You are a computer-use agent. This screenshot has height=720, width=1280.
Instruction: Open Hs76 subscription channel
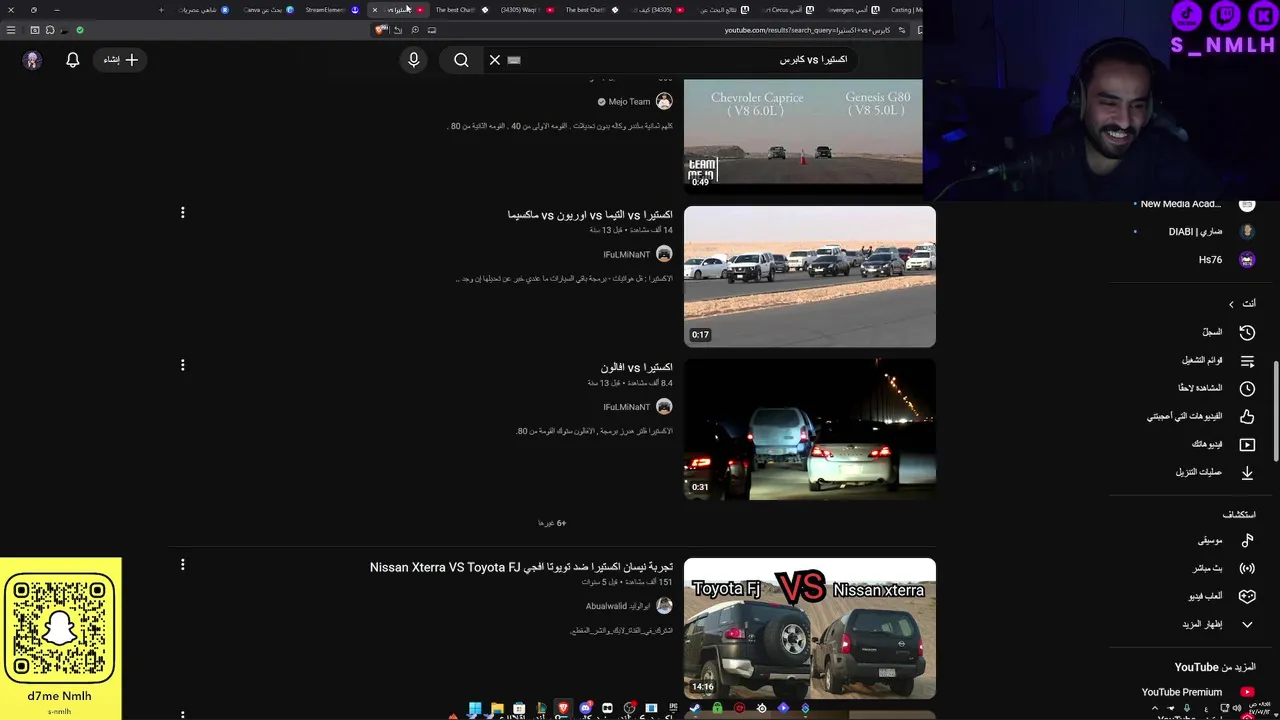(1226, 260)
